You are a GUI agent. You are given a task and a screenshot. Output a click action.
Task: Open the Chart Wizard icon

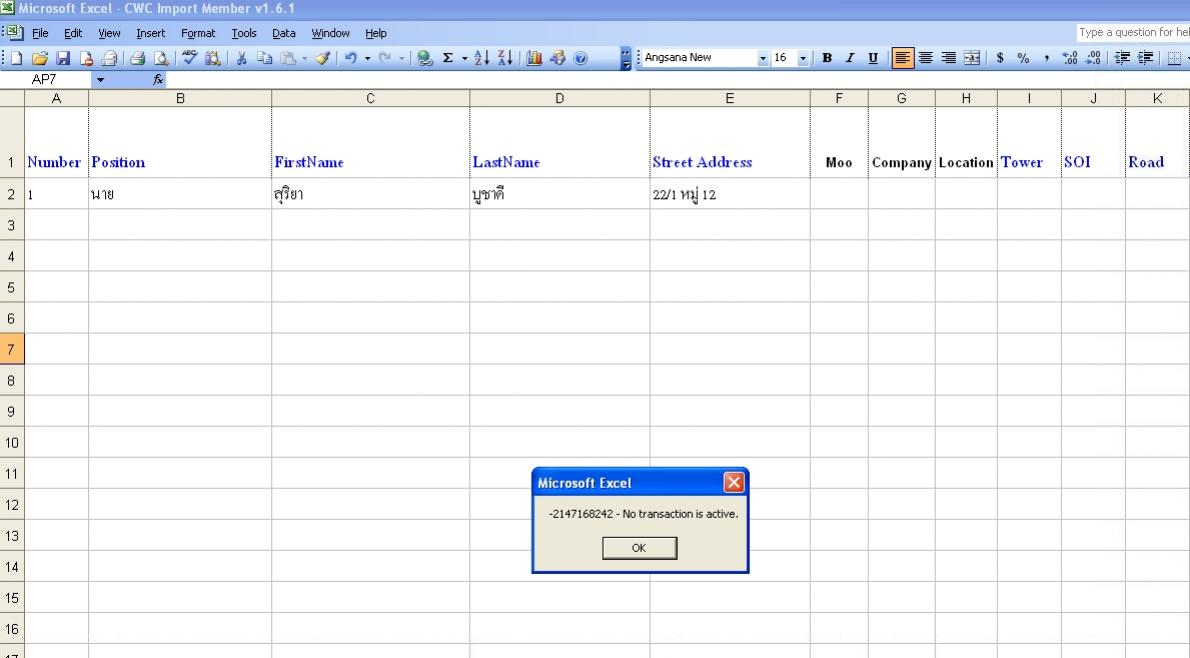click(x=534, y=58)
